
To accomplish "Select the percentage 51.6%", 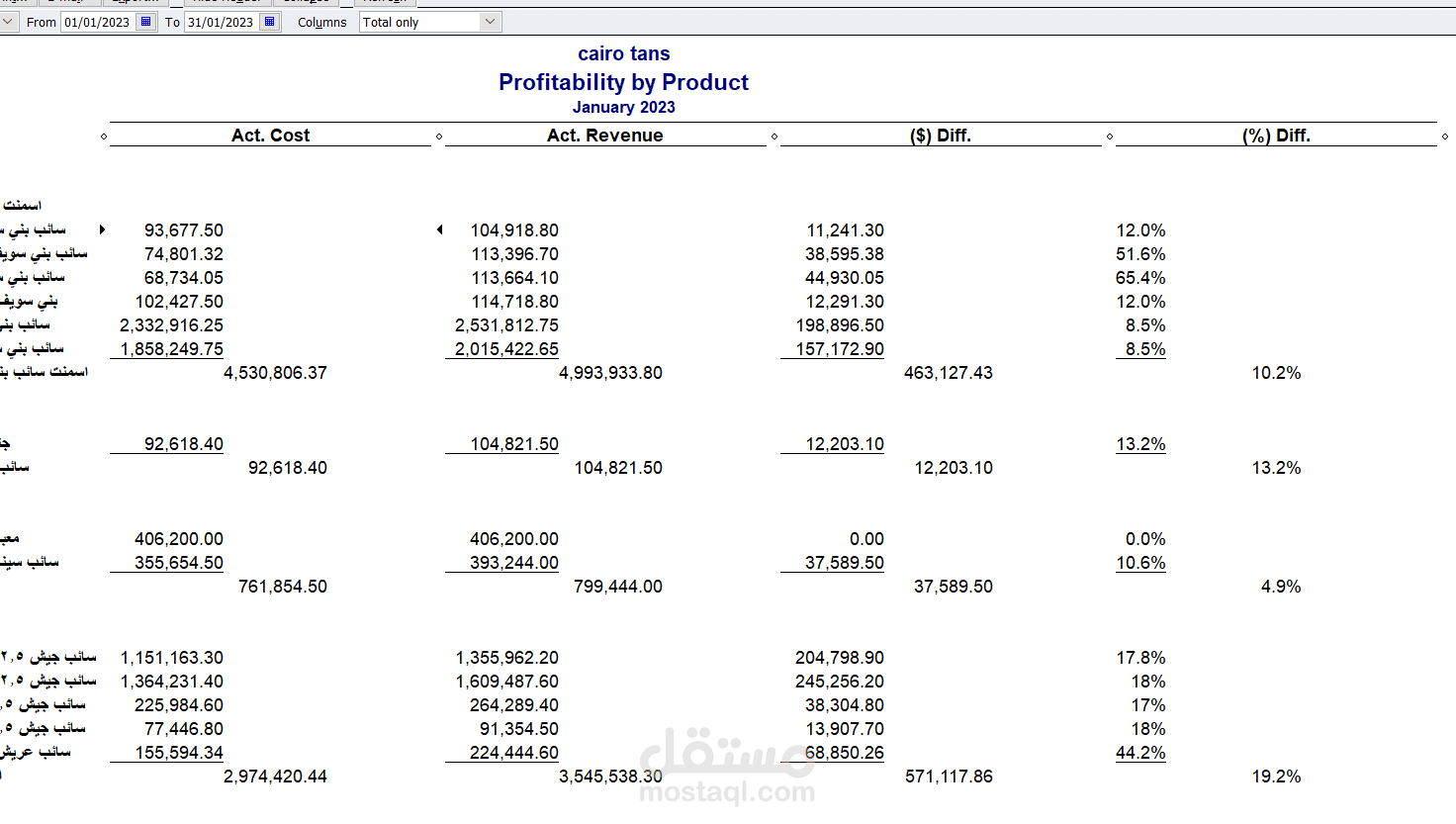I will point(1140,254).
